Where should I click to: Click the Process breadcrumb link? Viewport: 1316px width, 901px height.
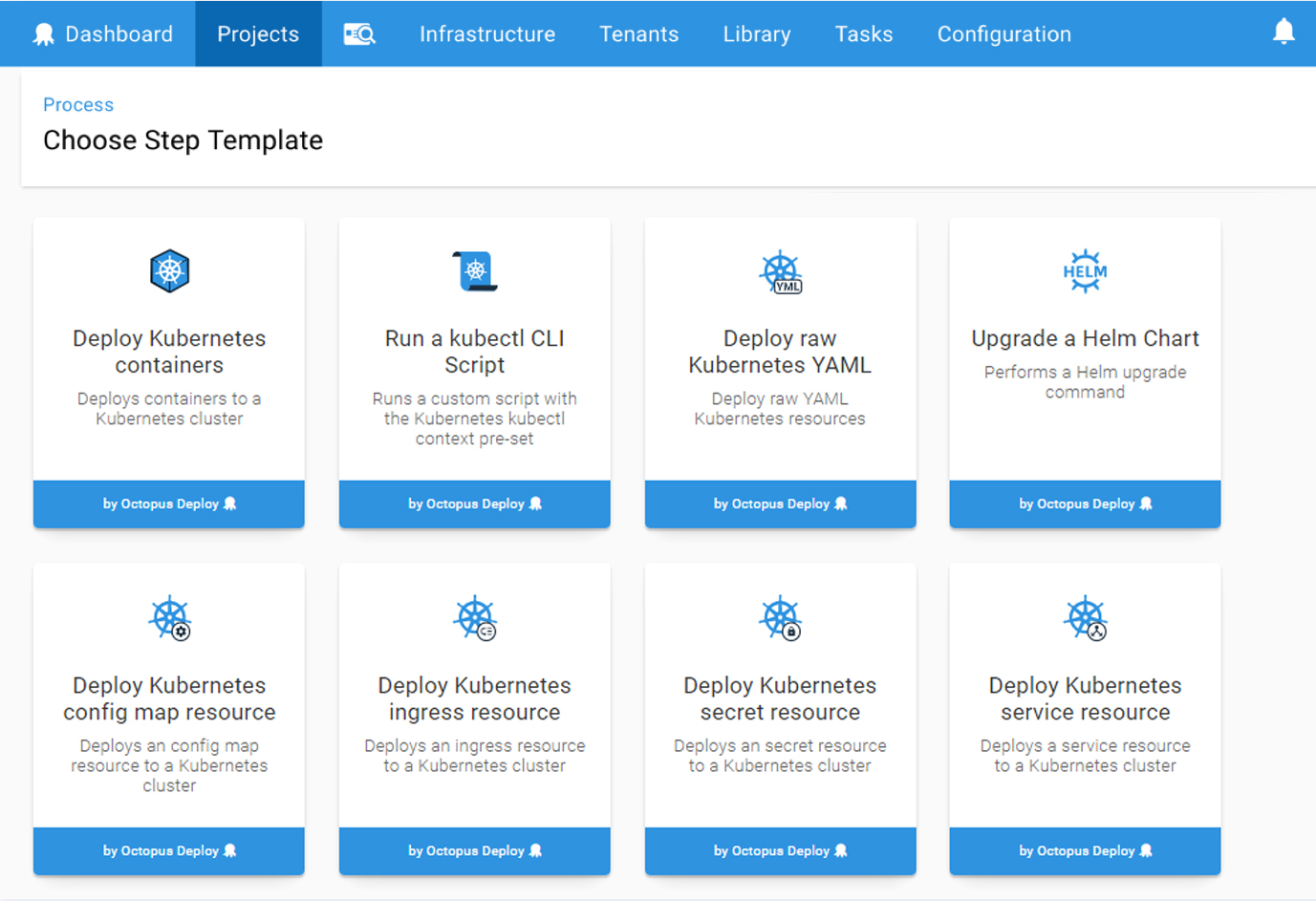pos(78,105)
